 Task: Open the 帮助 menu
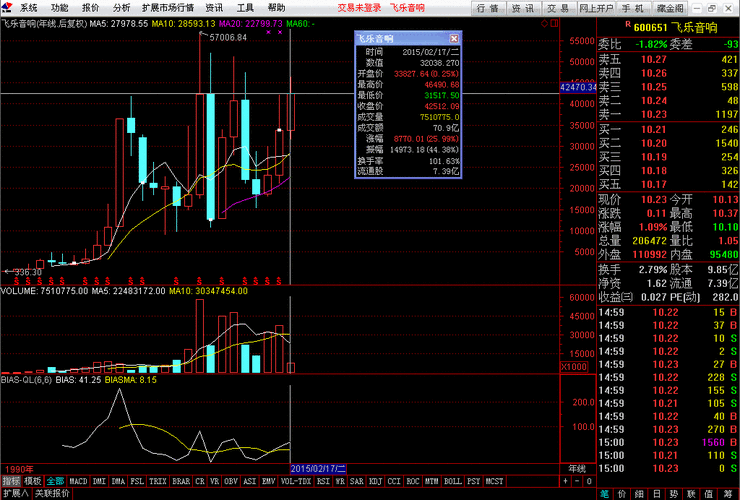point(277,8)
